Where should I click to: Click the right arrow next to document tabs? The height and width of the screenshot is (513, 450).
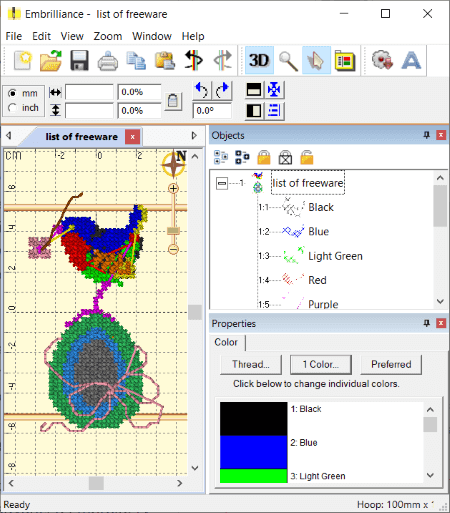(194, 136)
